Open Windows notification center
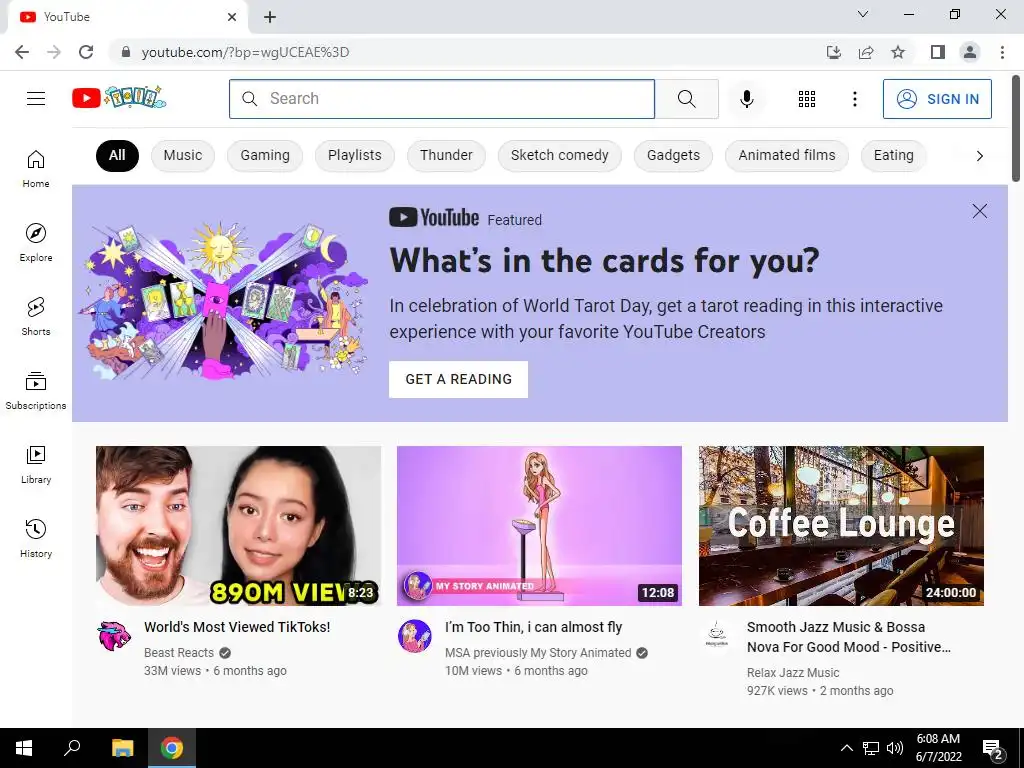Viewport: 1024px width, 768px height. [x=993, y=748]
